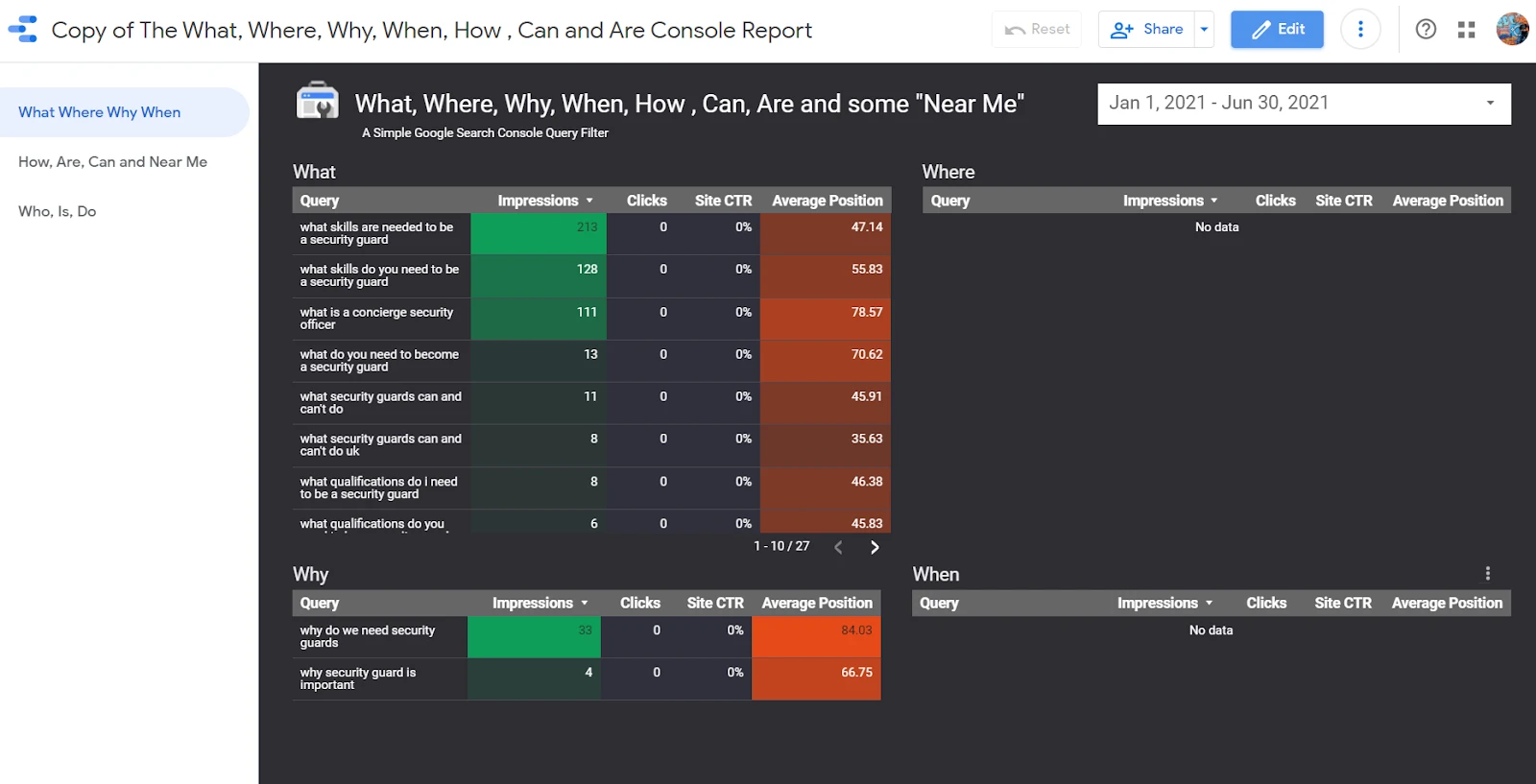Open the three-dot more options menu
This screenshot has height=784, width=1536.
(1360, 30)
